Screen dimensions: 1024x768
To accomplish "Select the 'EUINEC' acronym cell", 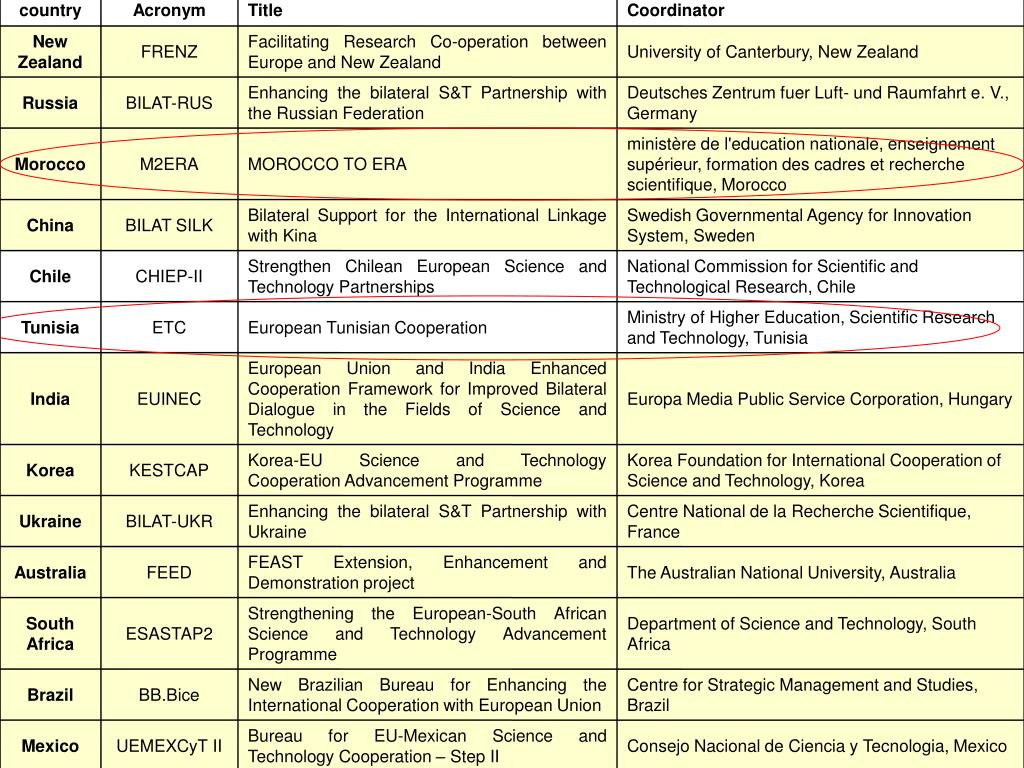I will click(x=169, y=399).
